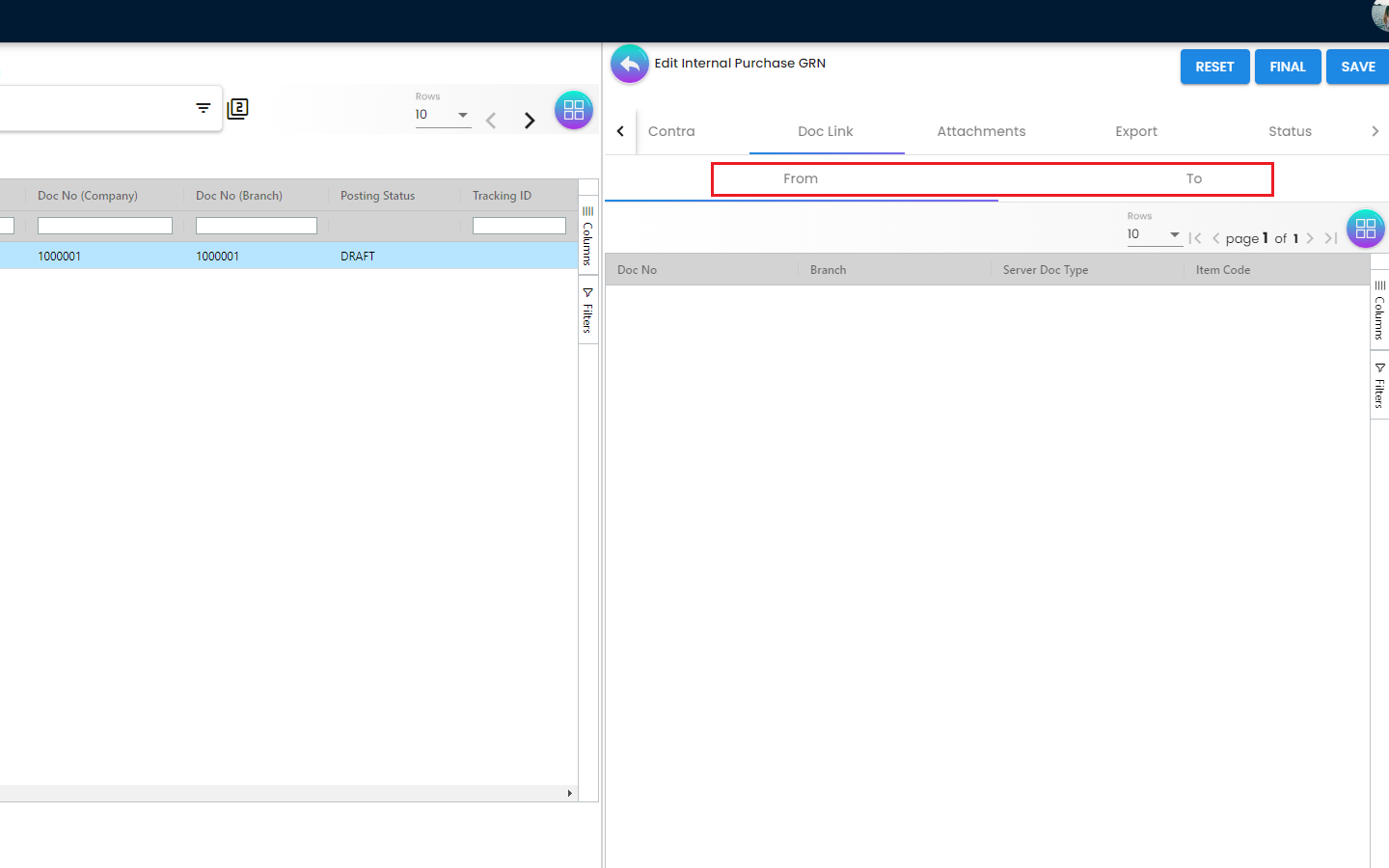Open Columns side panel of left grid
This screenshot has height=868, width=1389.
pos(587,236)
